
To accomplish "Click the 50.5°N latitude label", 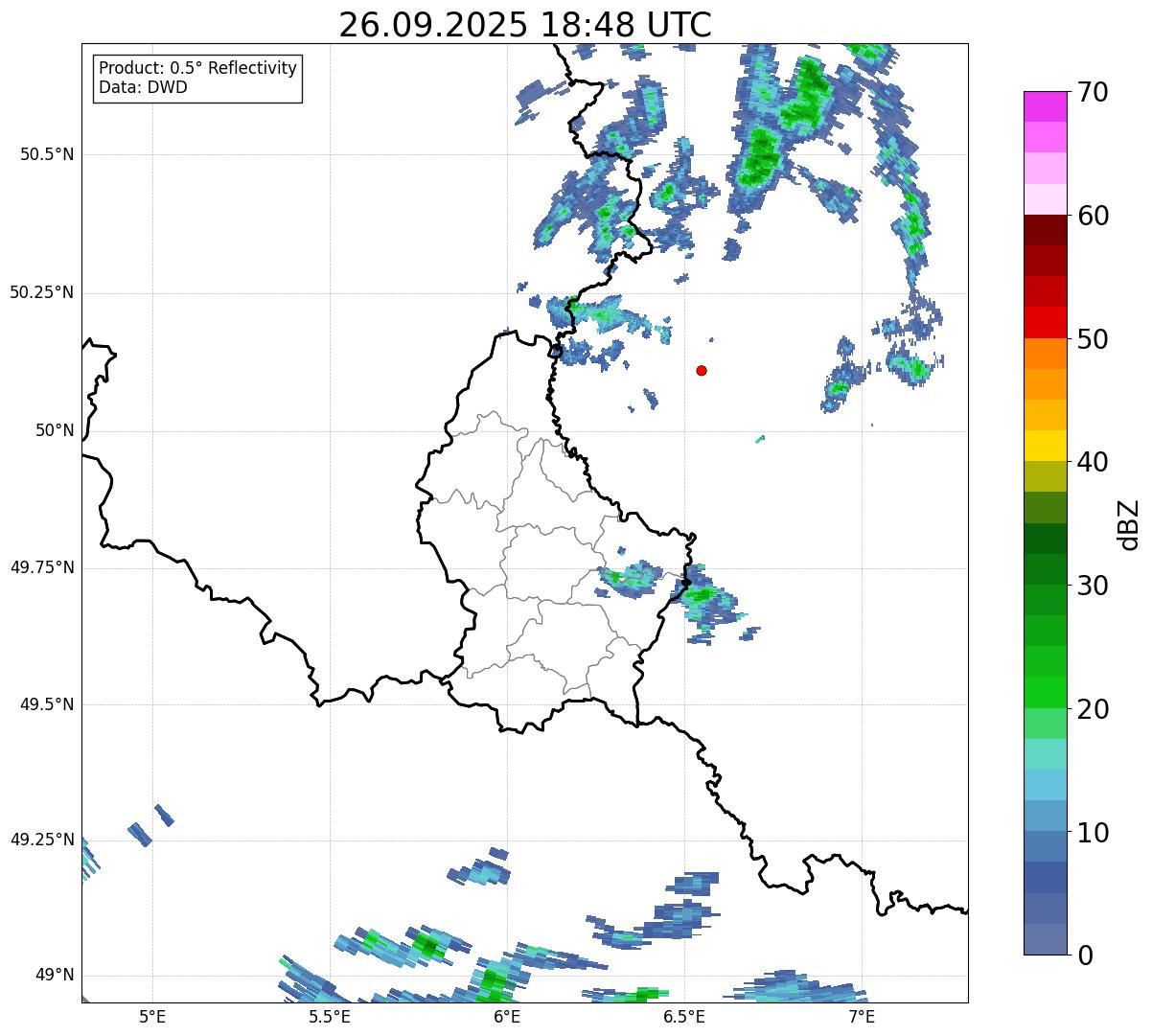I will click(47, 154).
